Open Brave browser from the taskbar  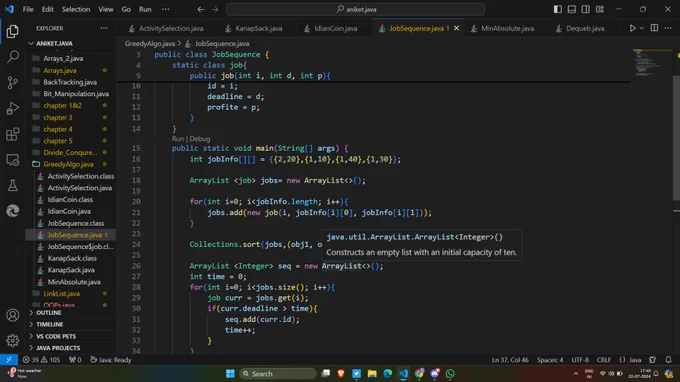341,373
